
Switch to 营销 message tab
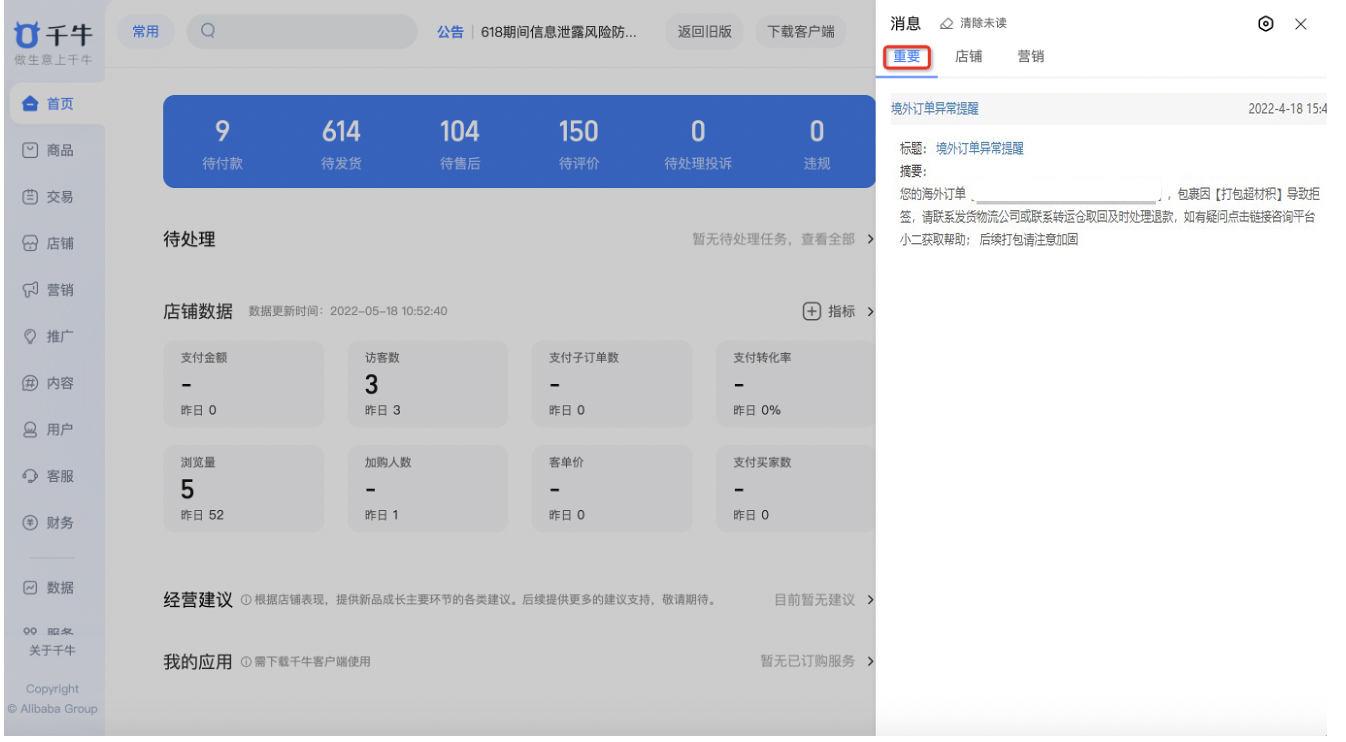[1031, 57]
